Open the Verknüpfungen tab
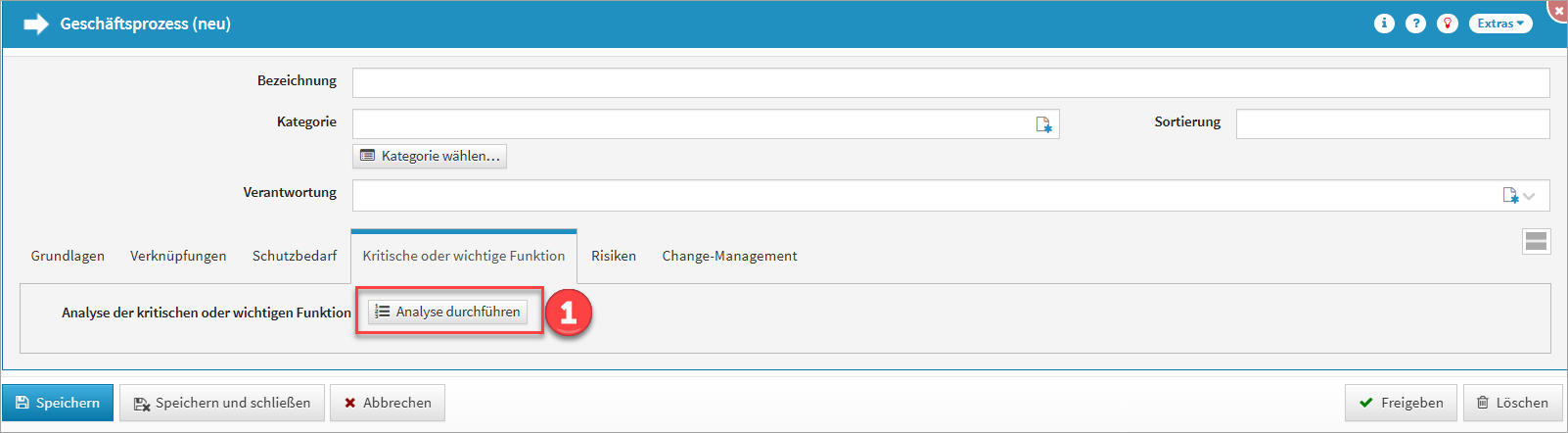The height and width of the screenshot is (433, 1568). click(x=178, y=256)
